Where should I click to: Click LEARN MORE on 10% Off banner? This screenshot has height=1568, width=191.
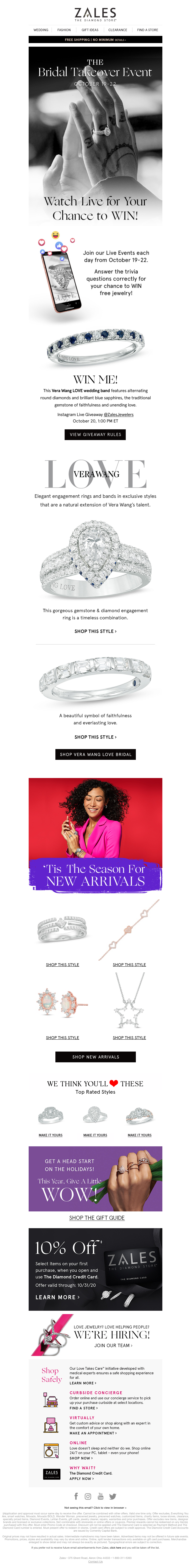point(58,1297)
